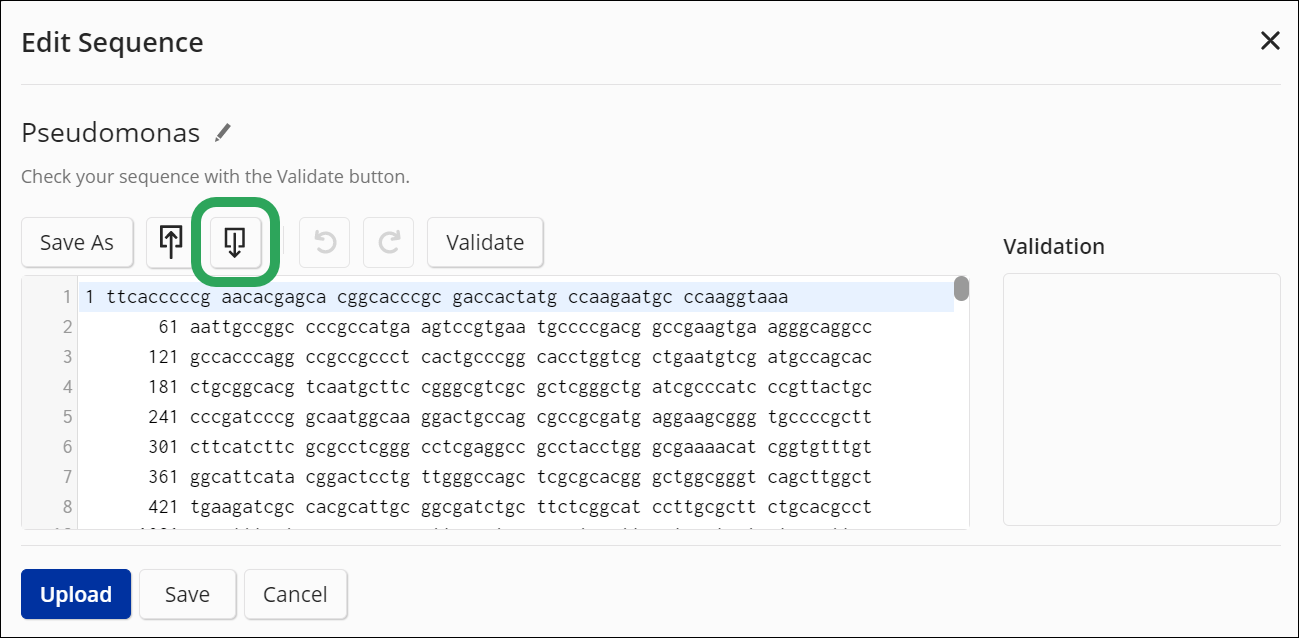Viewport: 1299px width, 638px height.
Task: Click the sequence line starting at 241
Action: (x=515, y=417)
